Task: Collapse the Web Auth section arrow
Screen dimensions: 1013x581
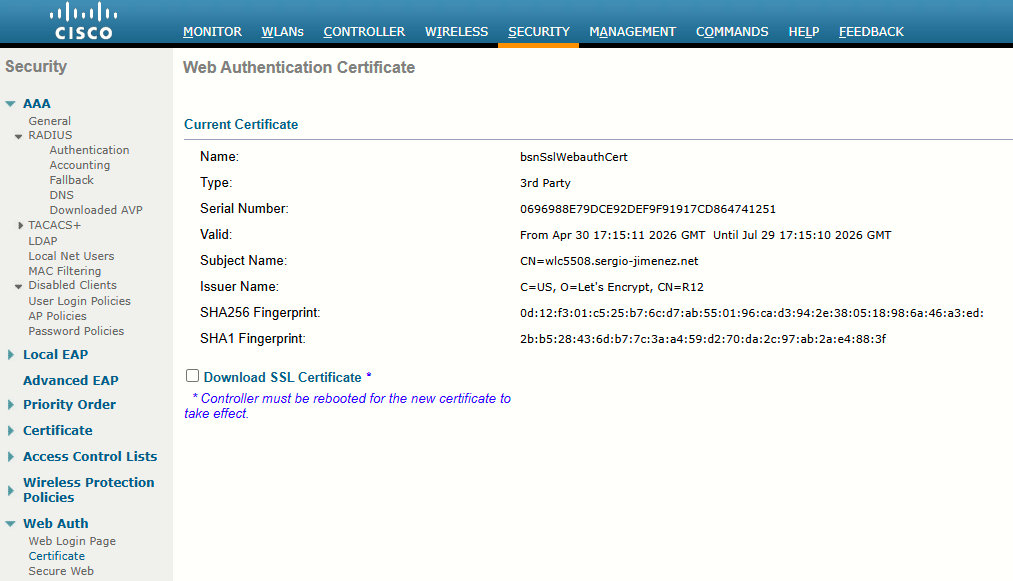Action: coord(10,523)
